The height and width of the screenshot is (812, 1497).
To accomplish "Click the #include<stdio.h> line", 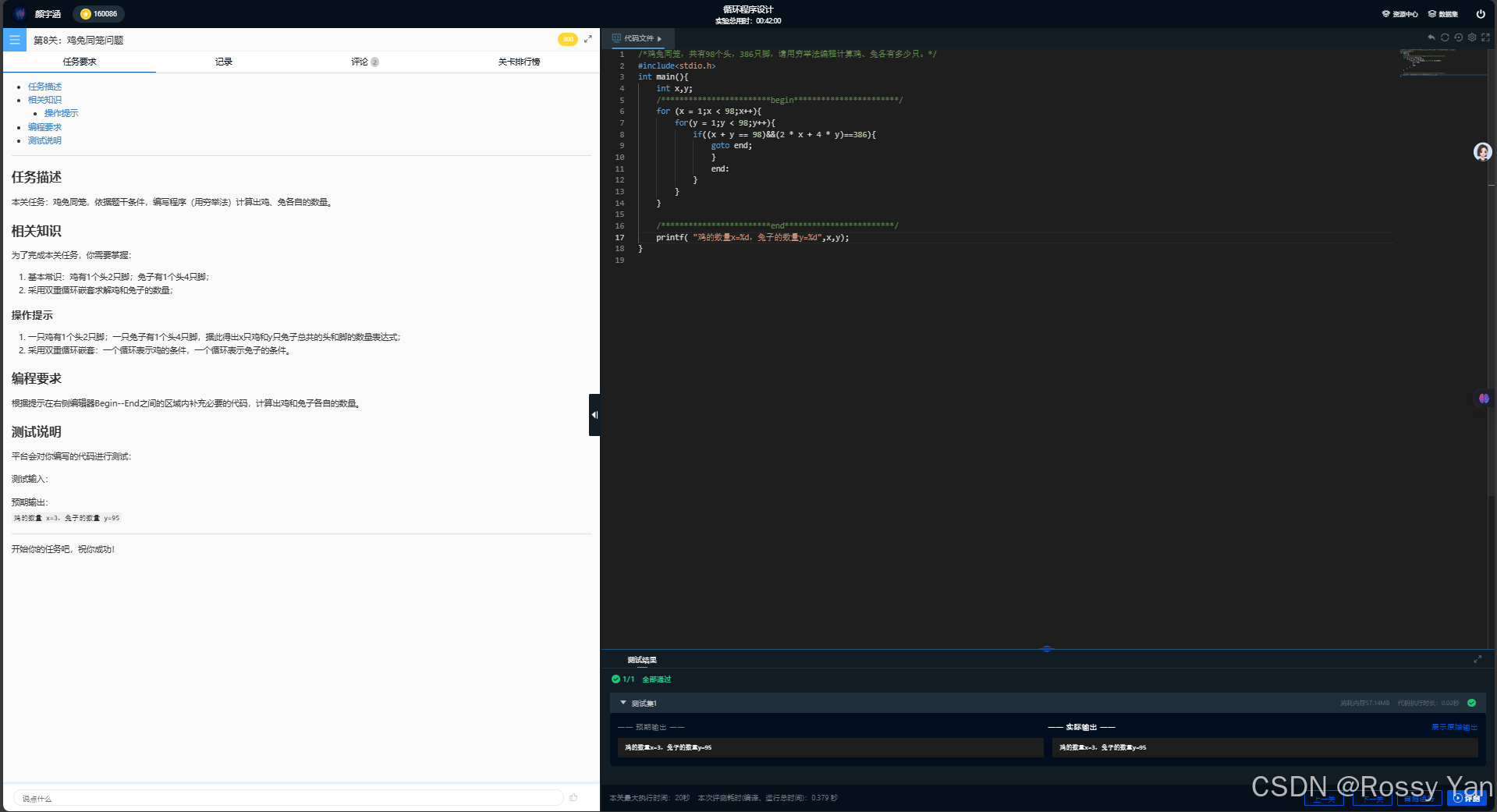I will tap(676, 66).
